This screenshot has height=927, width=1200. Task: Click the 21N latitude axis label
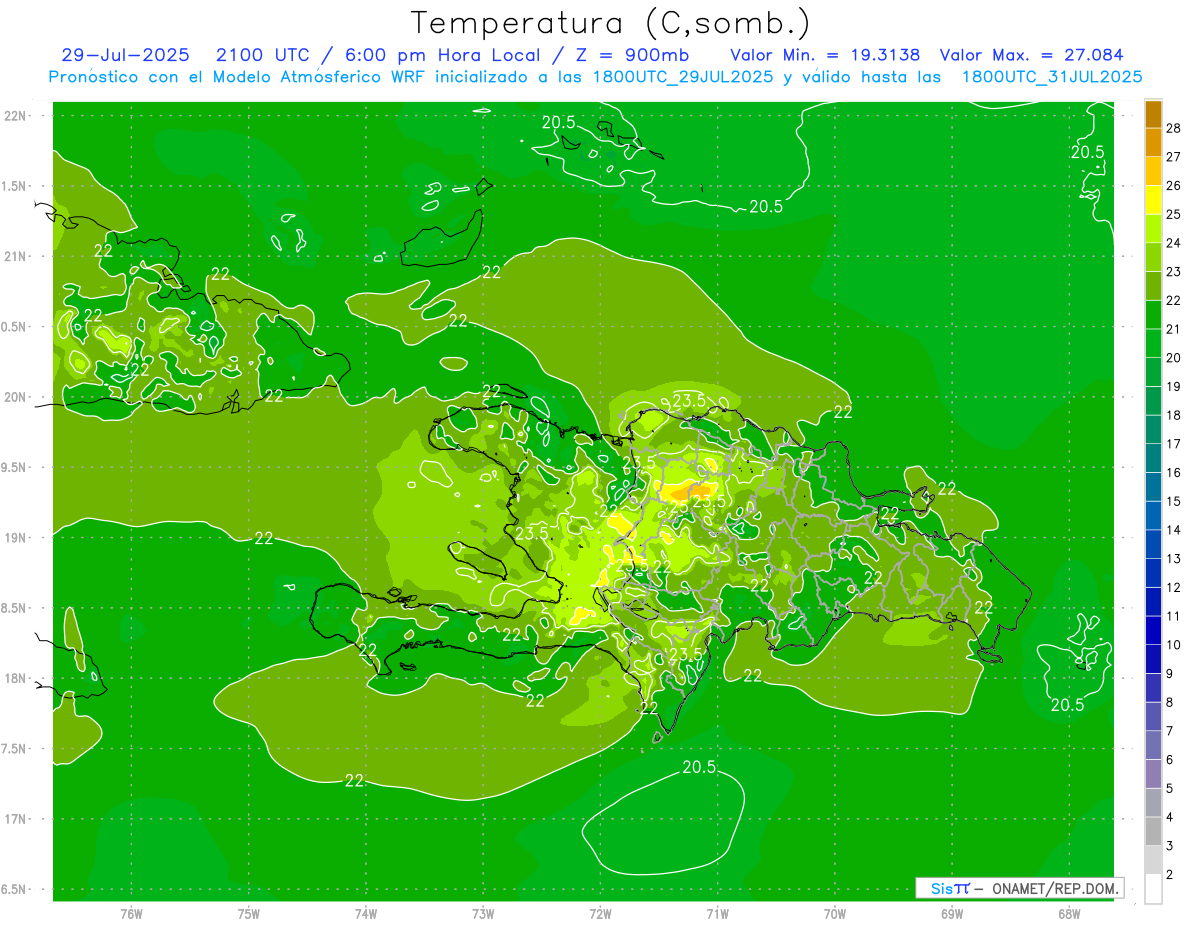17,256
